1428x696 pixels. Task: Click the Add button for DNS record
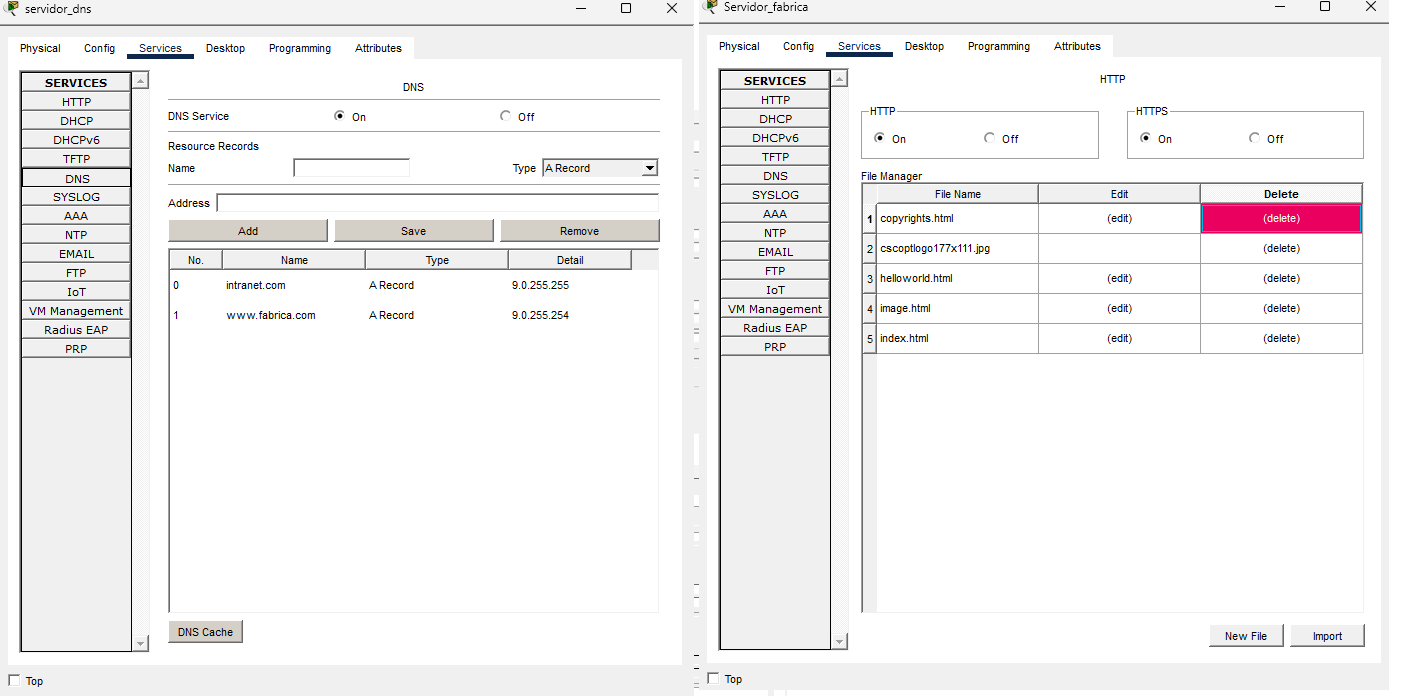[248, 231]
